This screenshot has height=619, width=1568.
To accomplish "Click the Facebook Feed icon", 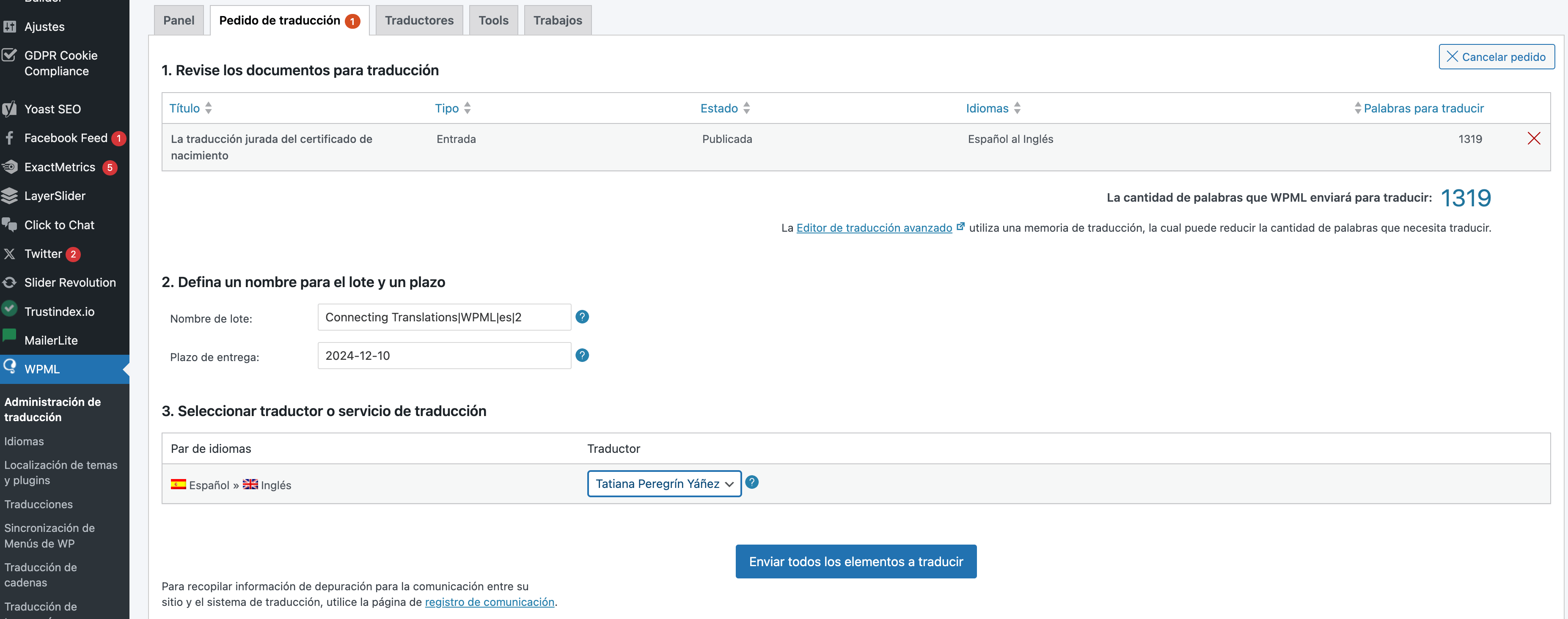I will pos(10,138).
